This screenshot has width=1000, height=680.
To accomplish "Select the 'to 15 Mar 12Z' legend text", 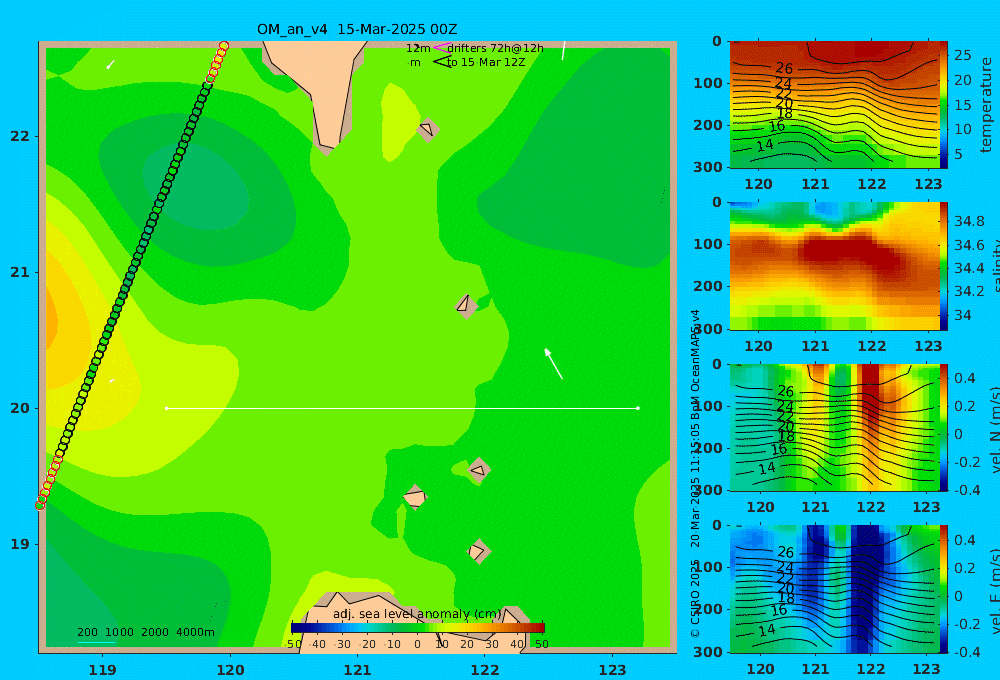I will click(x=486, y=62).
